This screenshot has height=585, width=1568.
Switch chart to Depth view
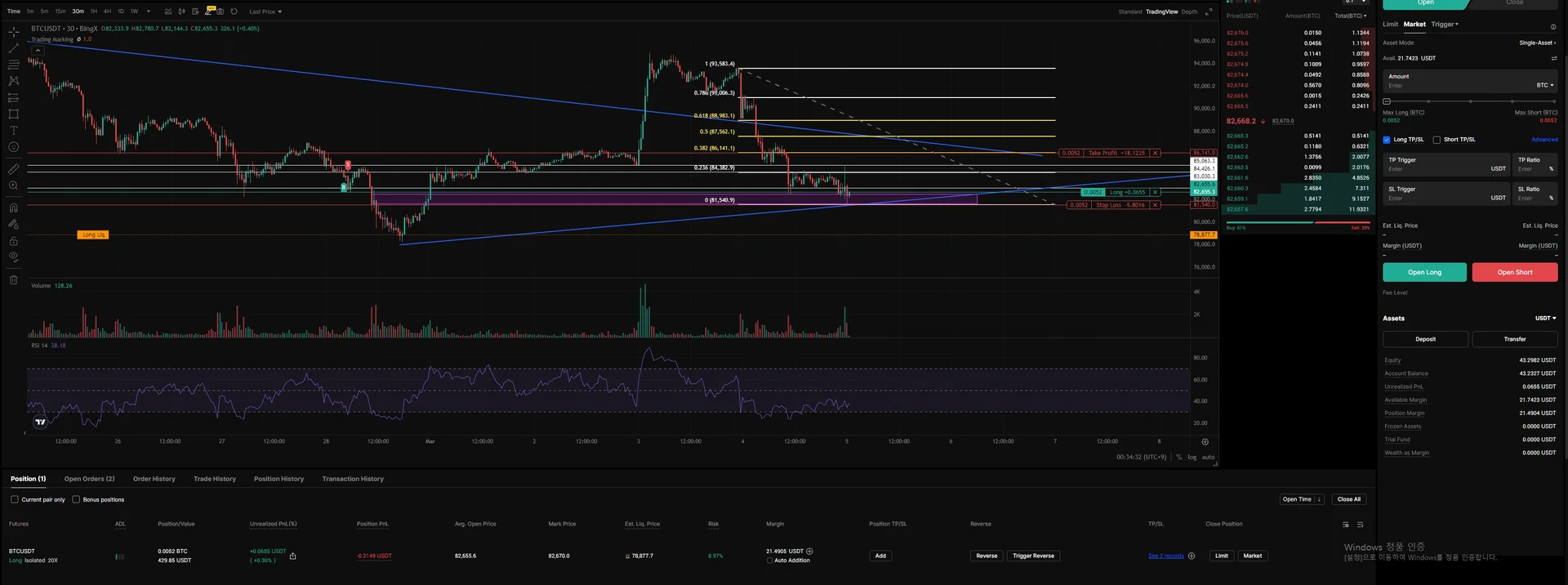pos(1189,11)
